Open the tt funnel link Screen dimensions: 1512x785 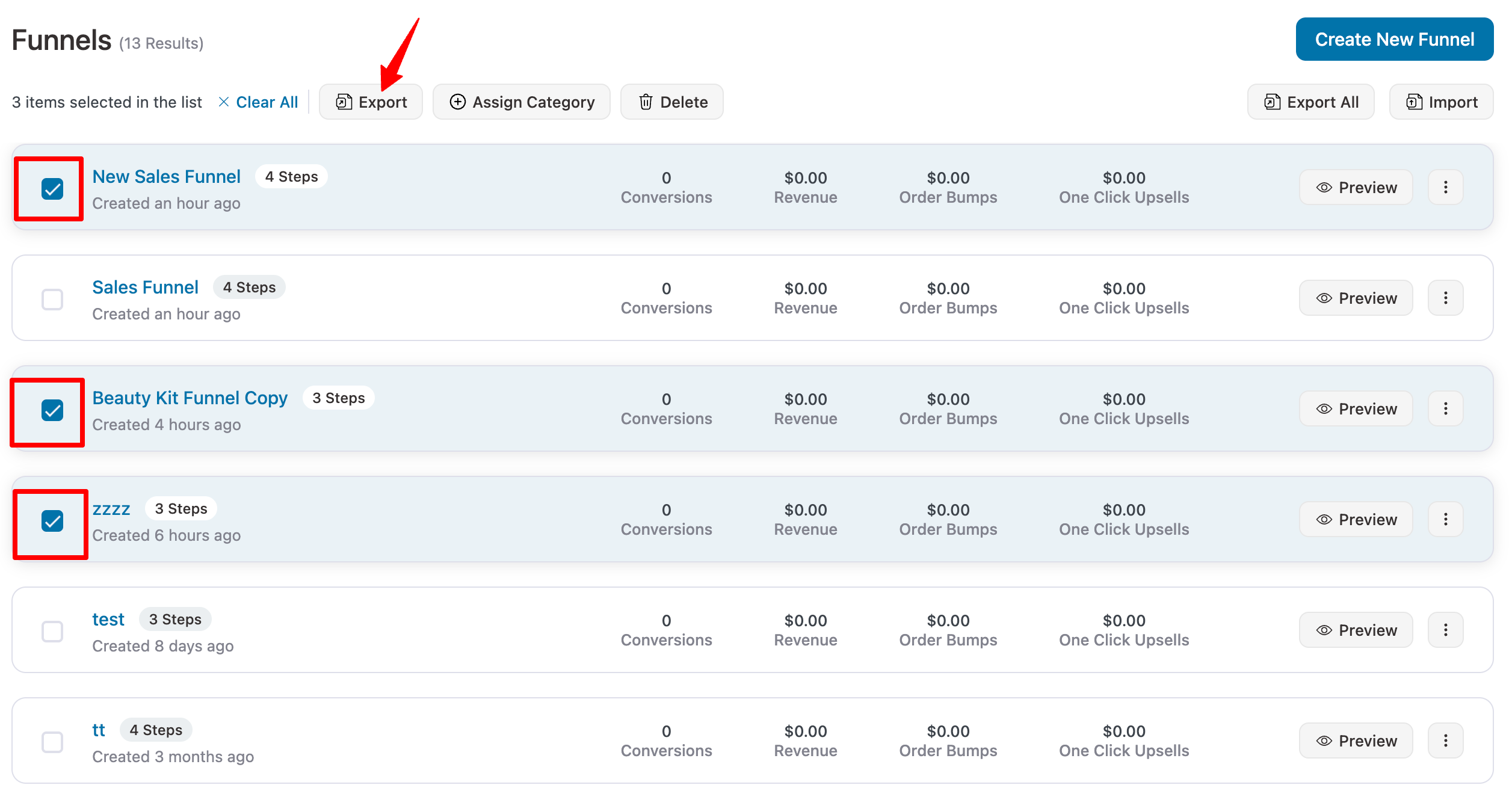(x=99, y=730)
